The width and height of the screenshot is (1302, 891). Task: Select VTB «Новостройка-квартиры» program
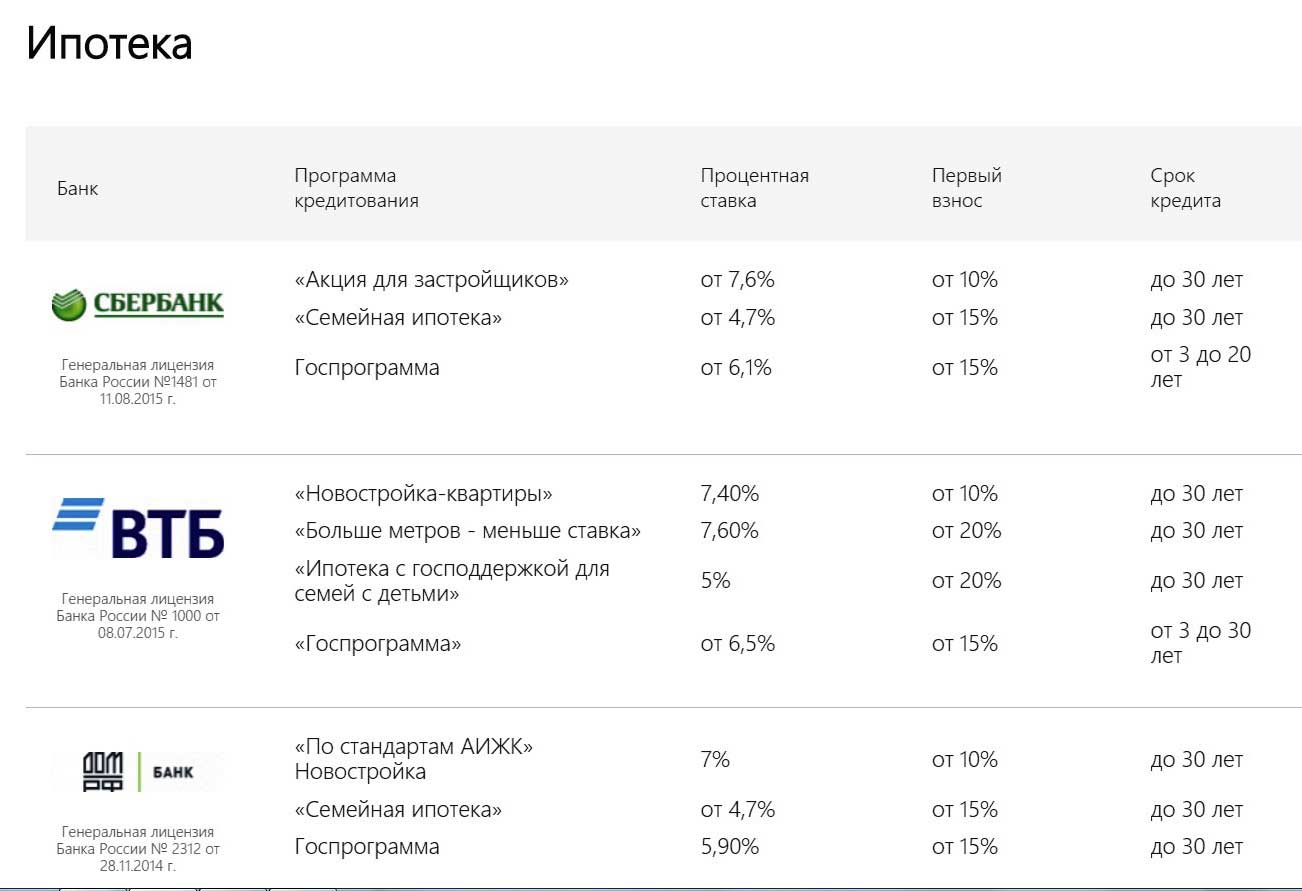click(x=423, y=494)
